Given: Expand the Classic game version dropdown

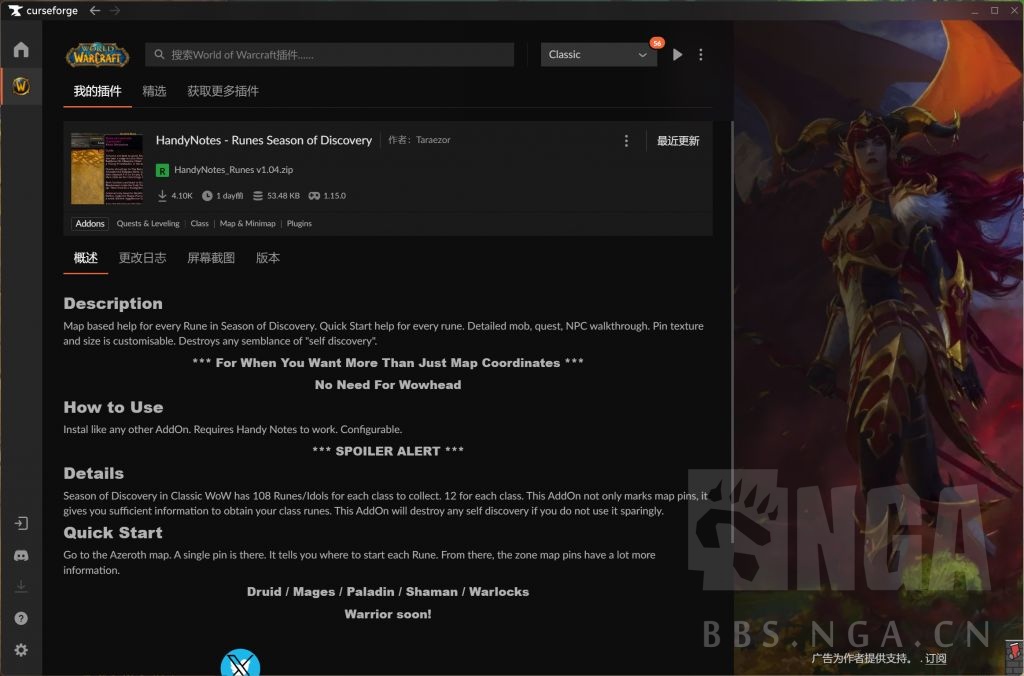Looking at the screenshot, I should point(598,55).
